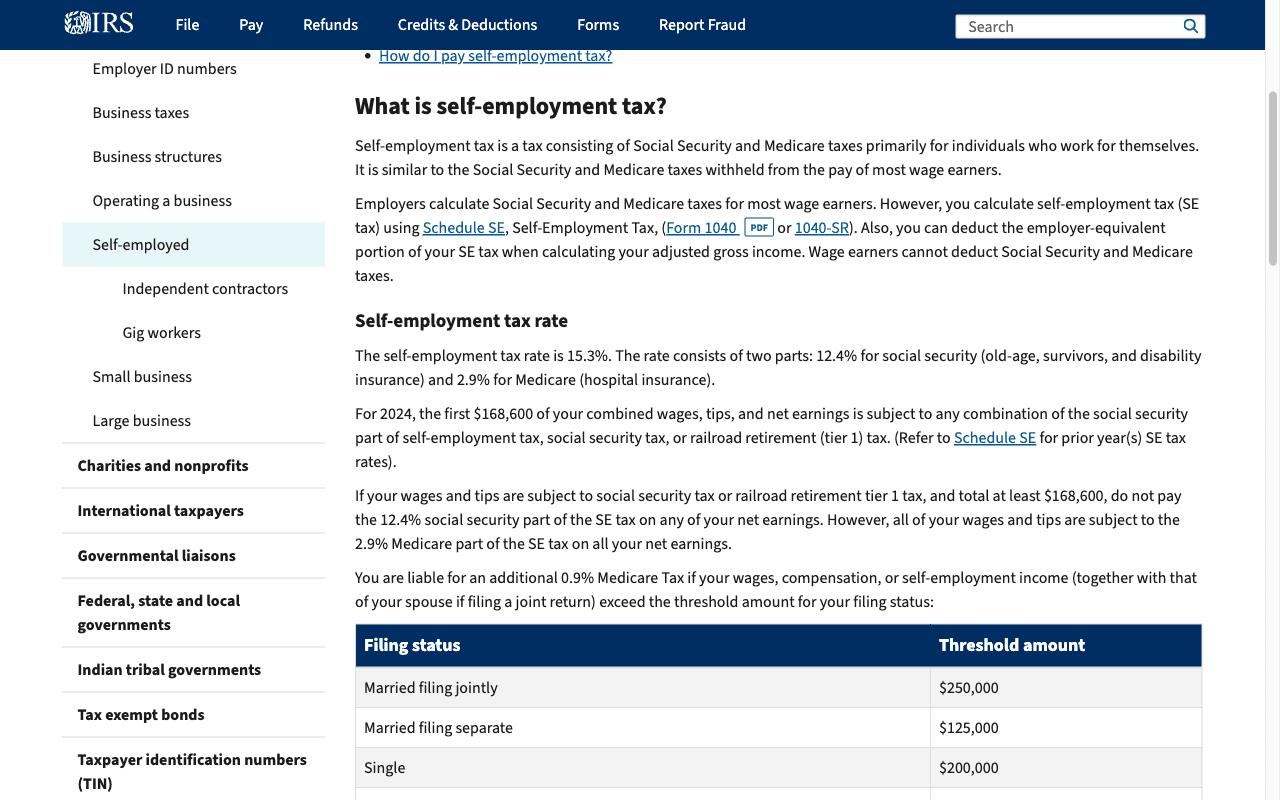The width and height of the screenshot is (1280, 800).
Task: Select Self-employed in sidebar
Action: coord(193,245)
